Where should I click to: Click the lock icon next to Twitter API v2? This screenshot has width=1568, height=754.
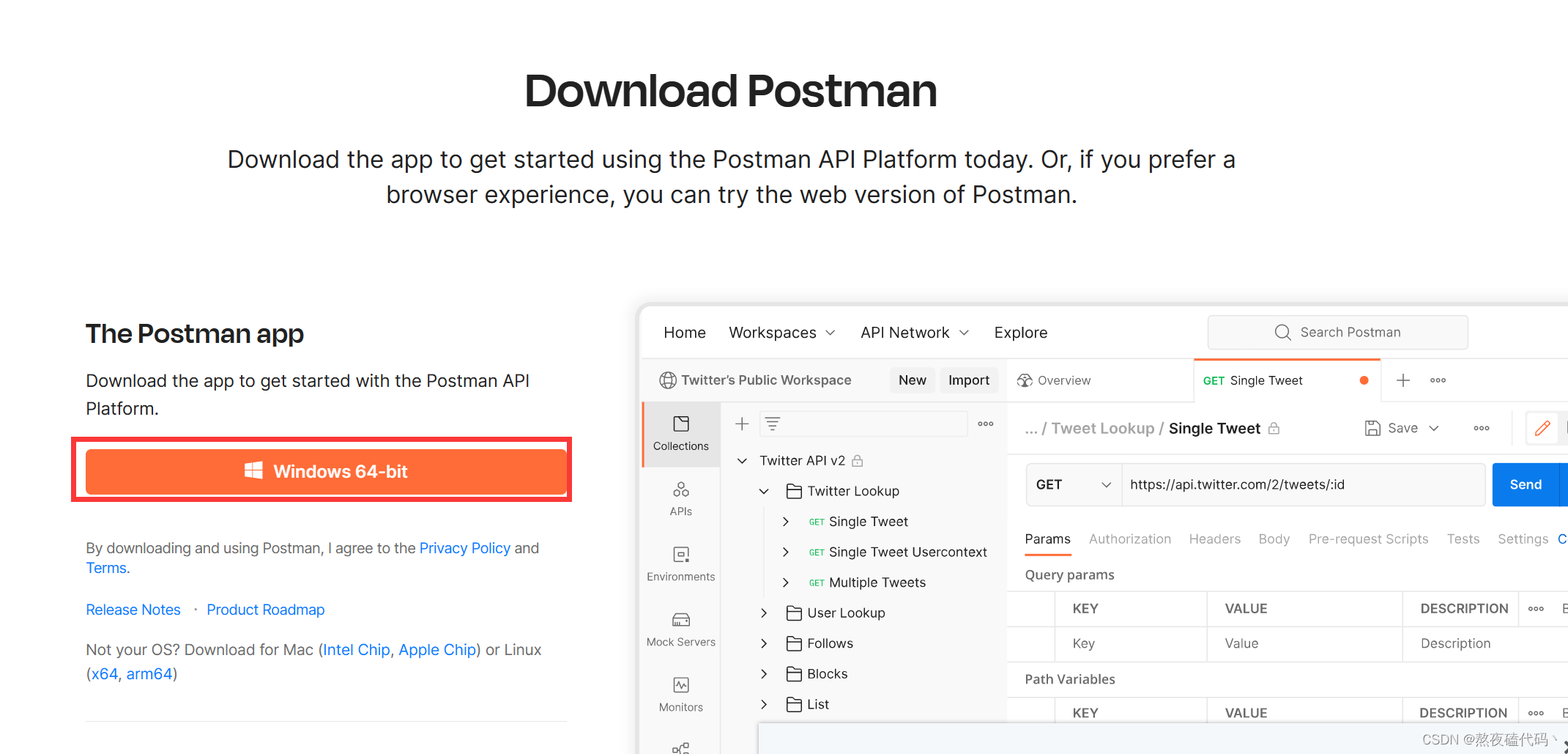858,460
